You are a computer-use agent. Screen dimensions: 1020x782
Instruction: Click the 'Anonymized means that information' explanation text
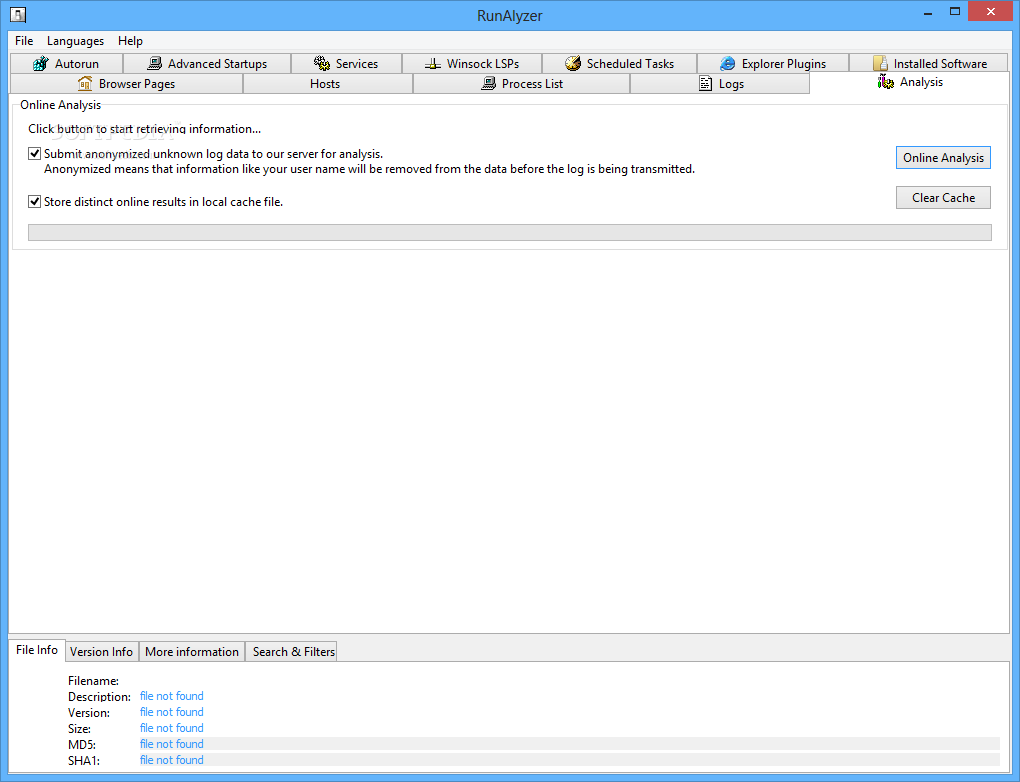point(369,169)
